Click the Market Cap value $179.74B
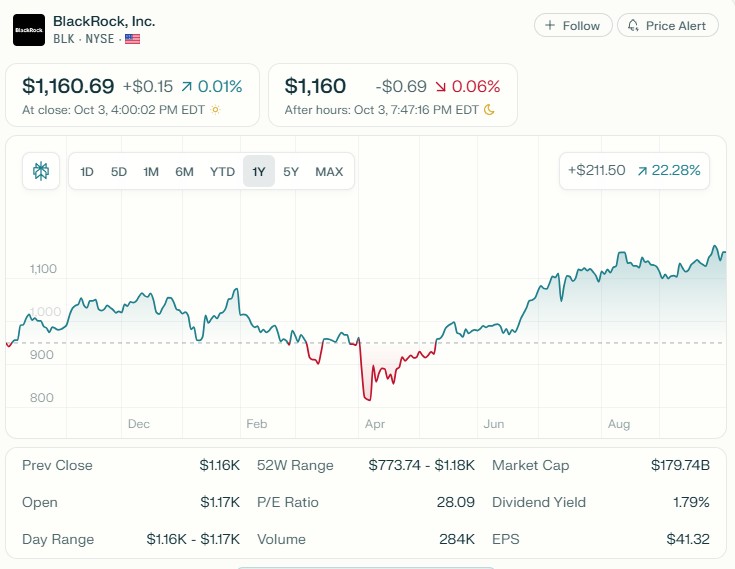This screenshot has height=569, width=735. click(x=679, y=465)
